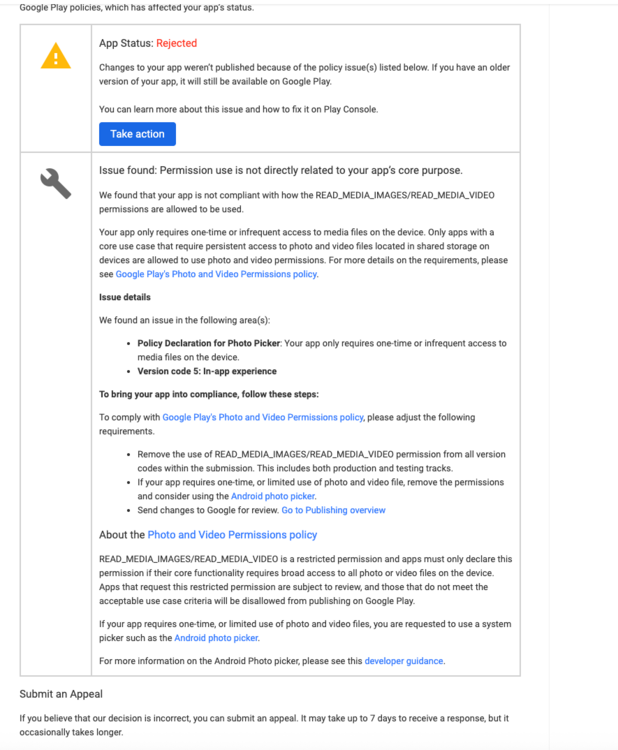Click the blue Take action button
Screen dimensions: 618x750
(137, 134)
